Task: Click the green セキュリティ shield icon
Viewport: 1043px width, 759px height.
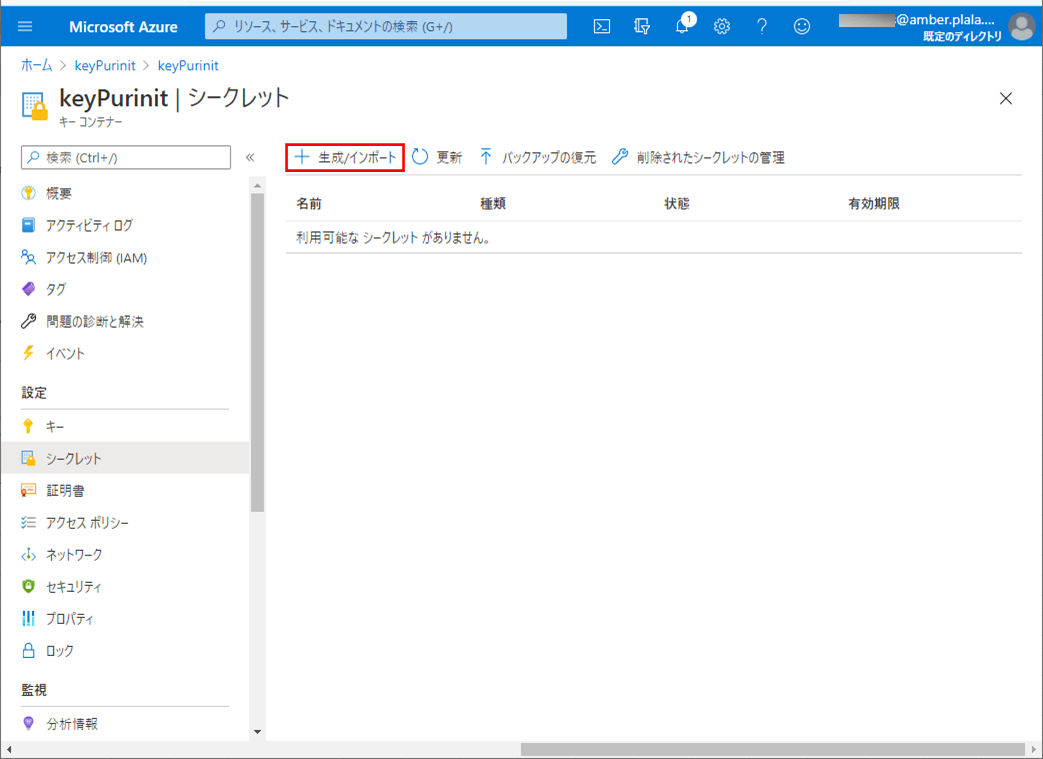Action: [x=28, y=586]
